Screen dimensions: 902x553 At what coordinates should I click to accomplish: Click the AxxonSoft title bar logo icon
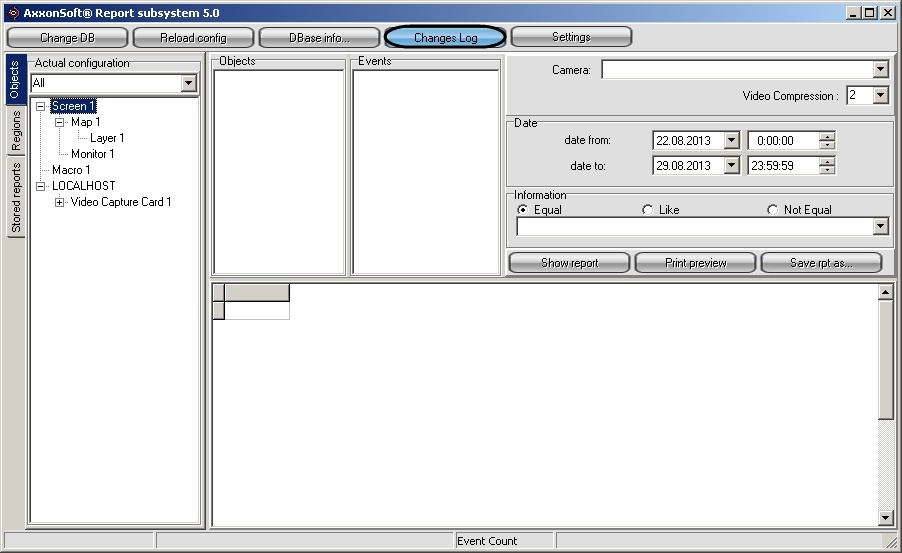[13, 13]
